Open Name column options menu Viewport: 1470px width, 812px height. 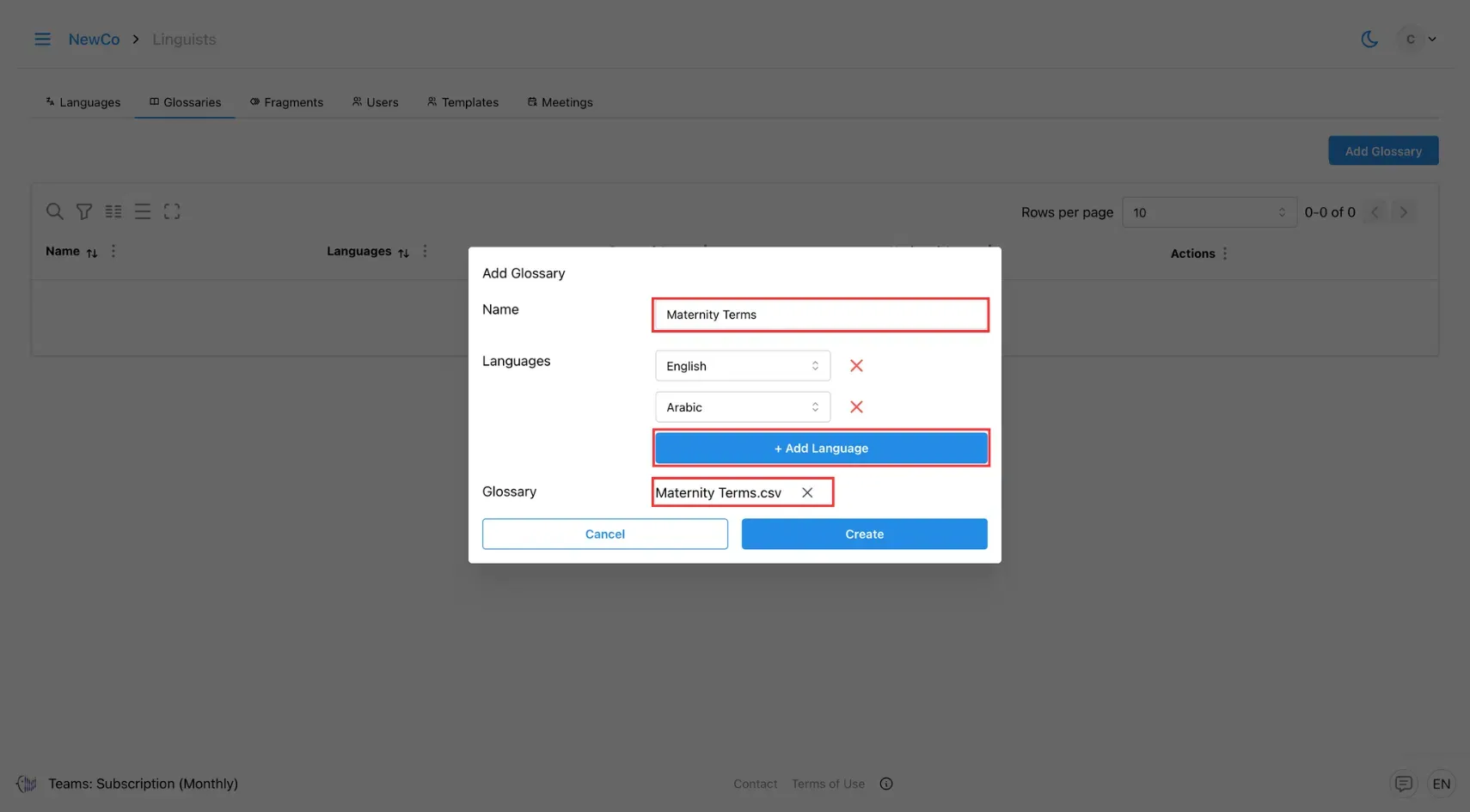(x=113, y=252)
